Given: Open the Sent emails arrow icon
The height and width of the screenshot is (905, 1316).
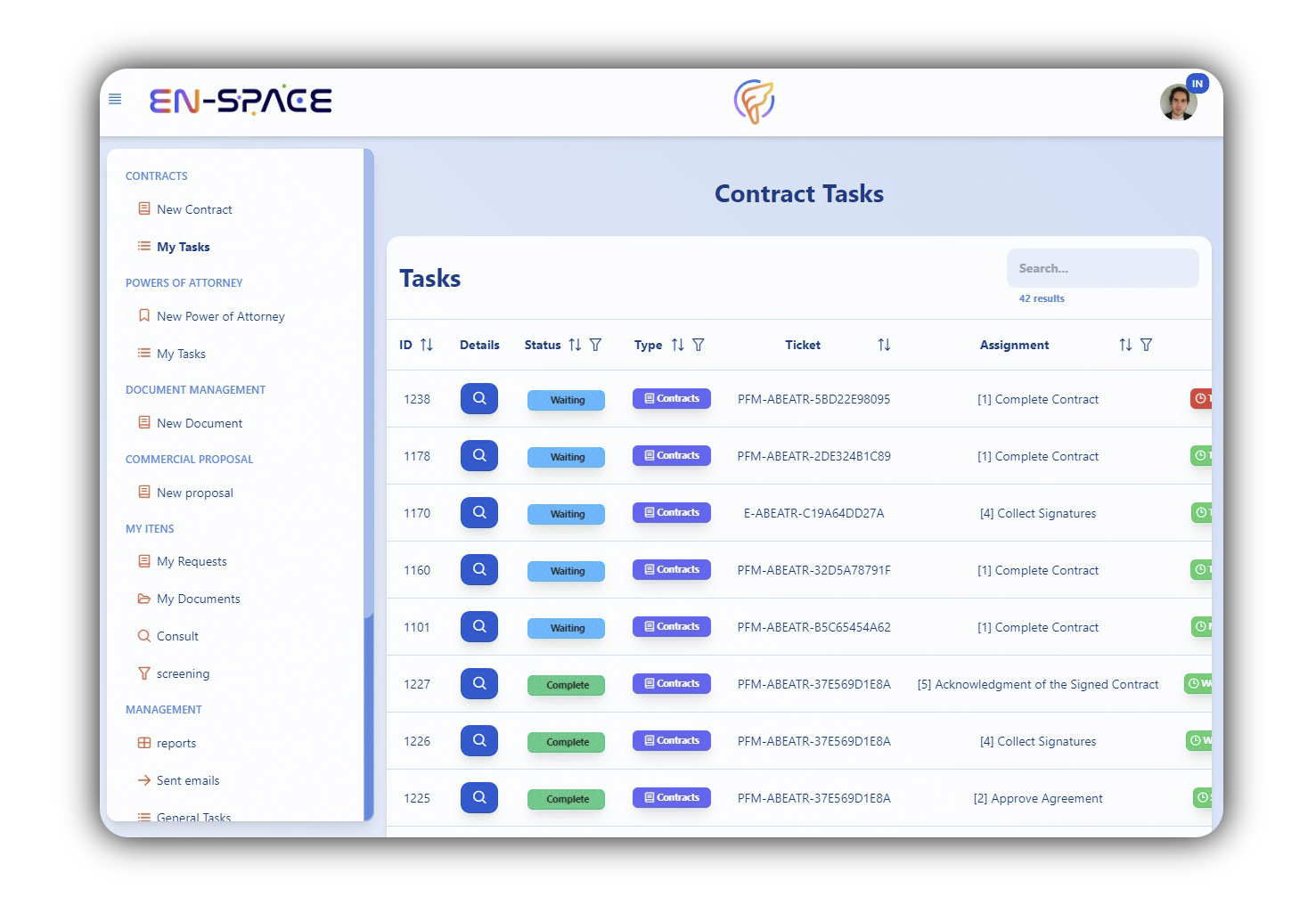Looking at the screenshot, I should click(143, 779).
